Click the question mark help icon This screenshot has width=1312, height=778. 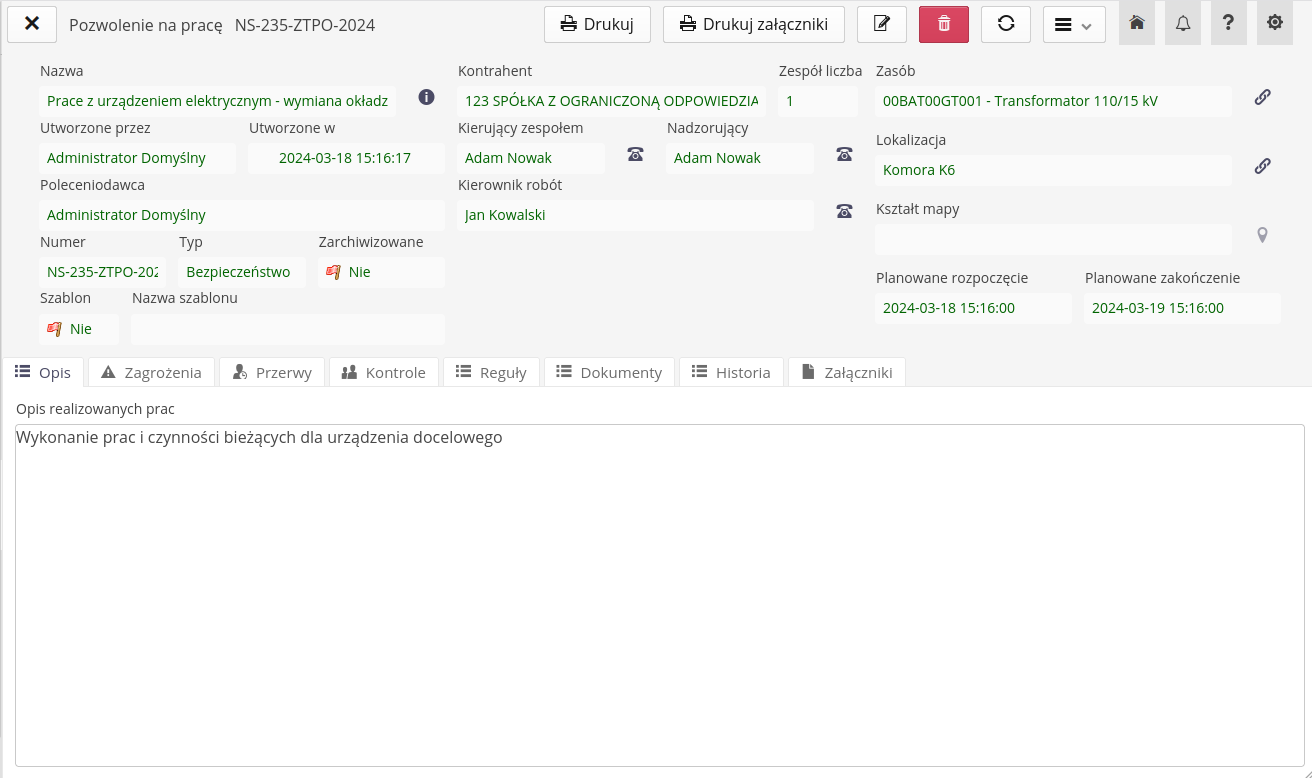1228,24
